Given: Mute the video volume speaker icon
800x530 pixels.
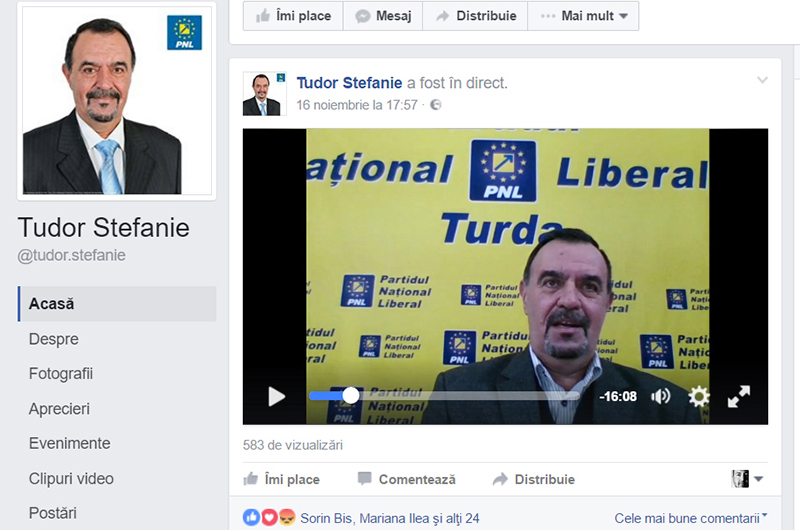Looking at the screenshot, I should point(661,396).
